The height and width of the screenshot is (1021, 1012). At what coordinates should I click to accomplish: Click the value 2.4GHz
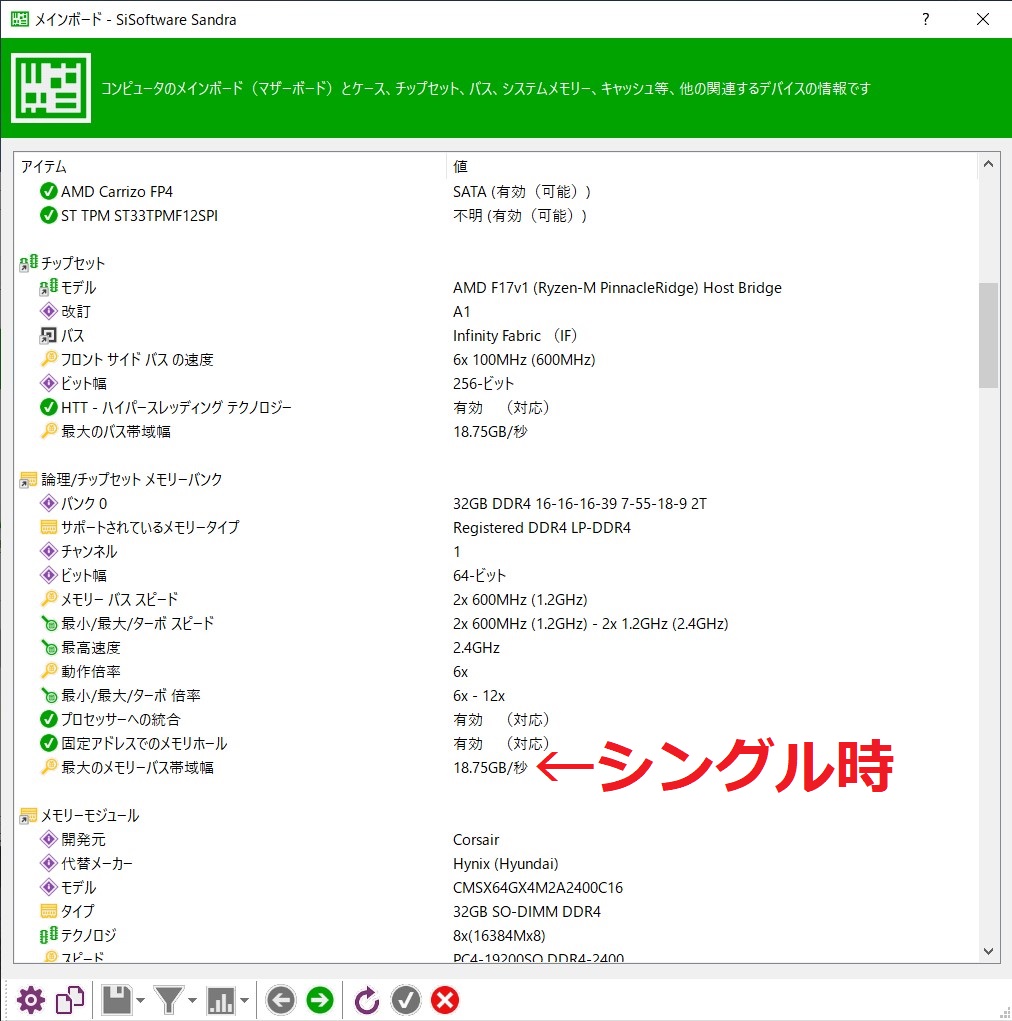476,647
